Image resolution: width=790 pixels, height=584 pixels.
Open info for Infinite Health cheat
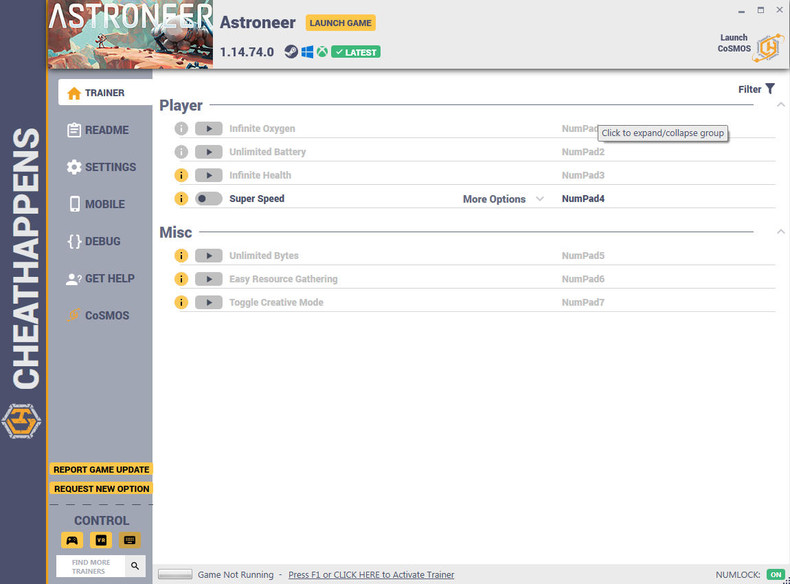181,175
